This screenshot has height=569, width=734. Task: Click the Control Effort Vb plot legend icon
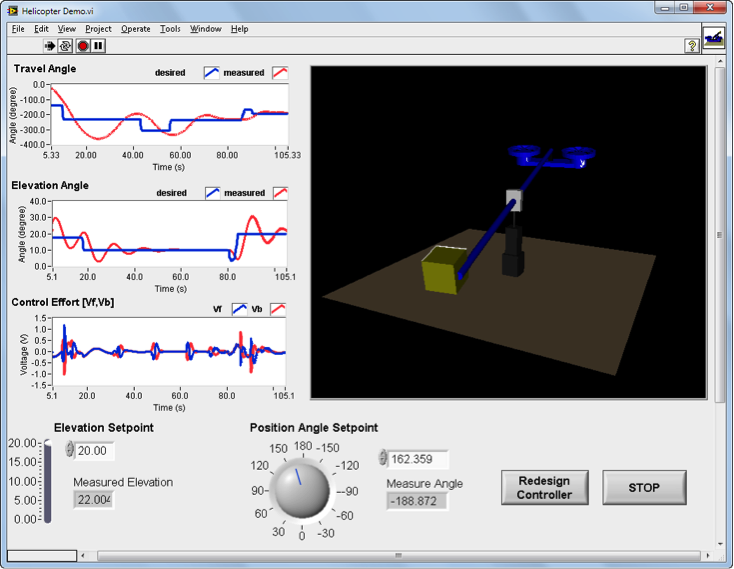point(279,310)
